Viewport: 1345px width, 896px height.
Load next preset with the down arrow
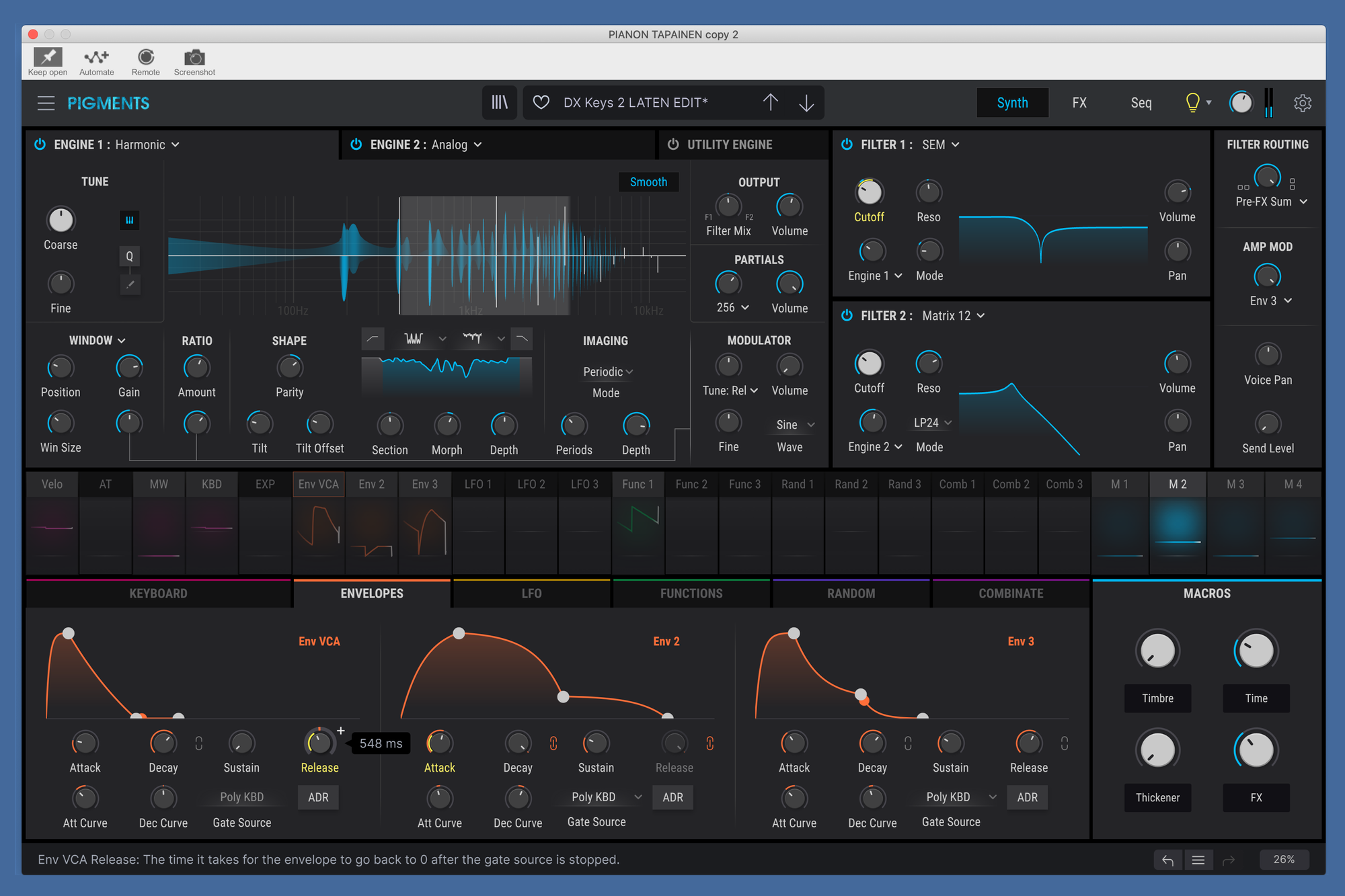click(806, 102)
